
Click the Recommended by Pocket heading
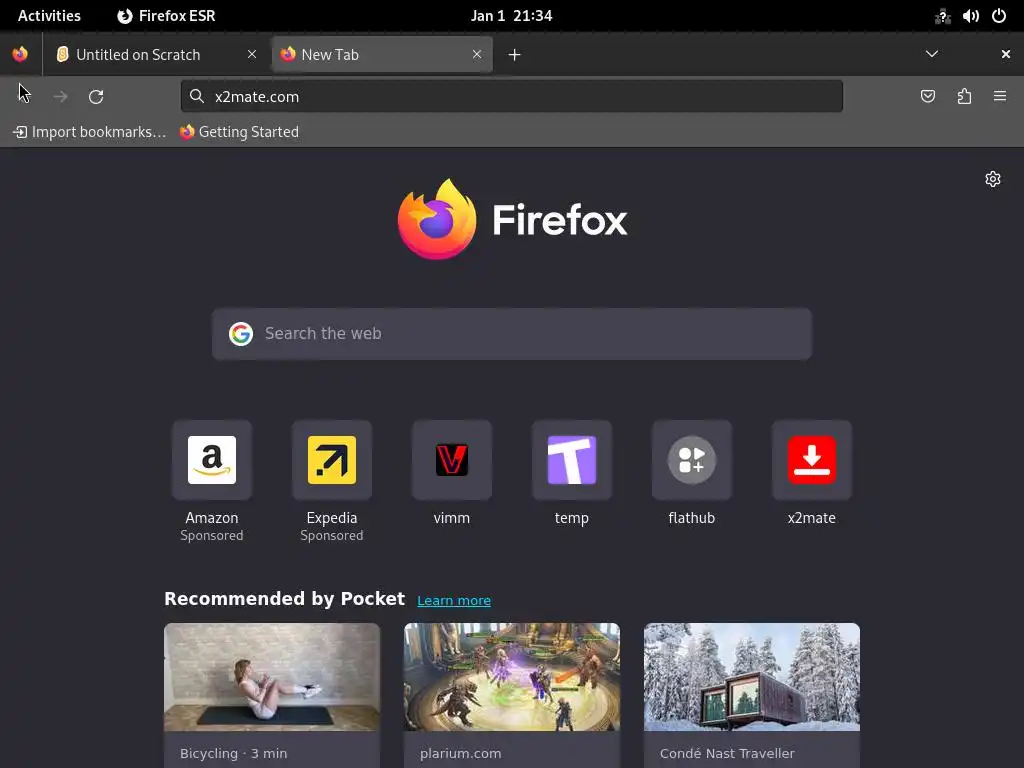pos(284,599)
